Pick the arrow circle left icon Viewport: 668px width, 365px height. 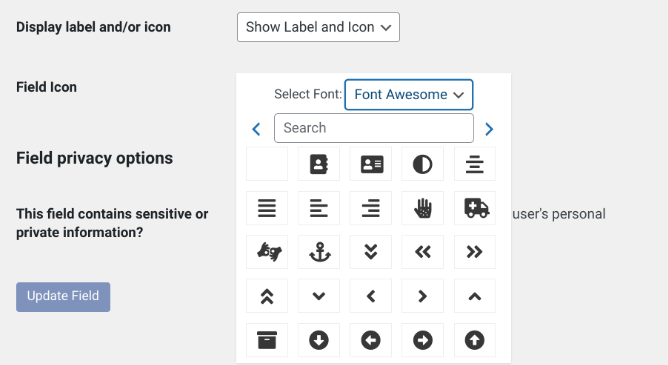tap(371, 340)
